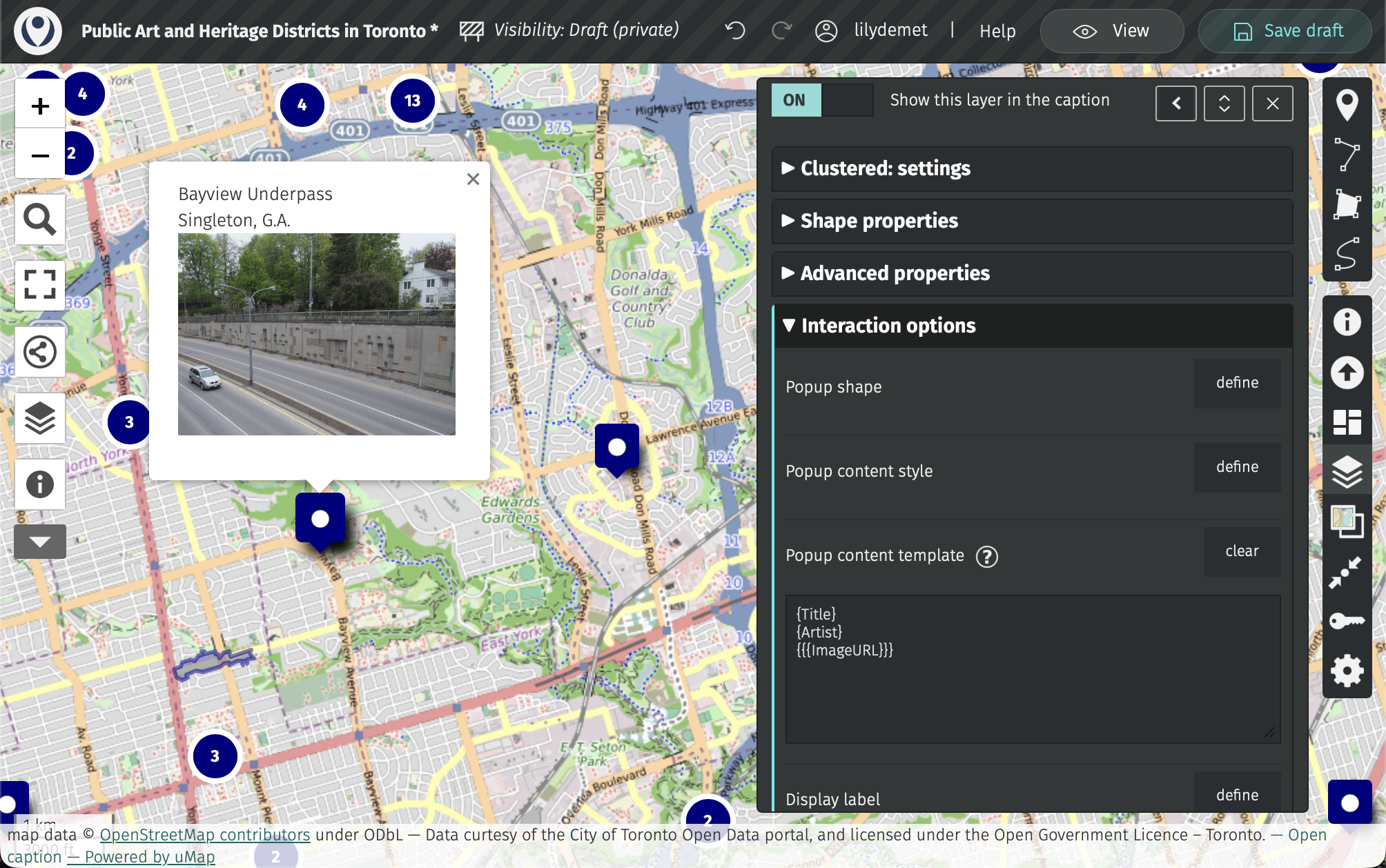Screen dimensions: 1386x868
Task: Select the draw marker tool
Action: (x=1347, y=105)
